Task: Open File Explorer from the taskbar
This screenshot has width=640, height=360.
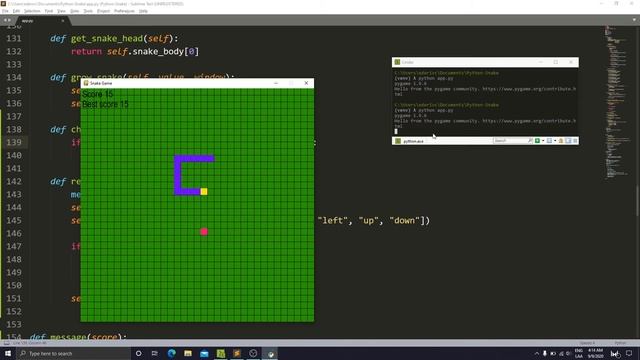Action: tap(188, 353)
